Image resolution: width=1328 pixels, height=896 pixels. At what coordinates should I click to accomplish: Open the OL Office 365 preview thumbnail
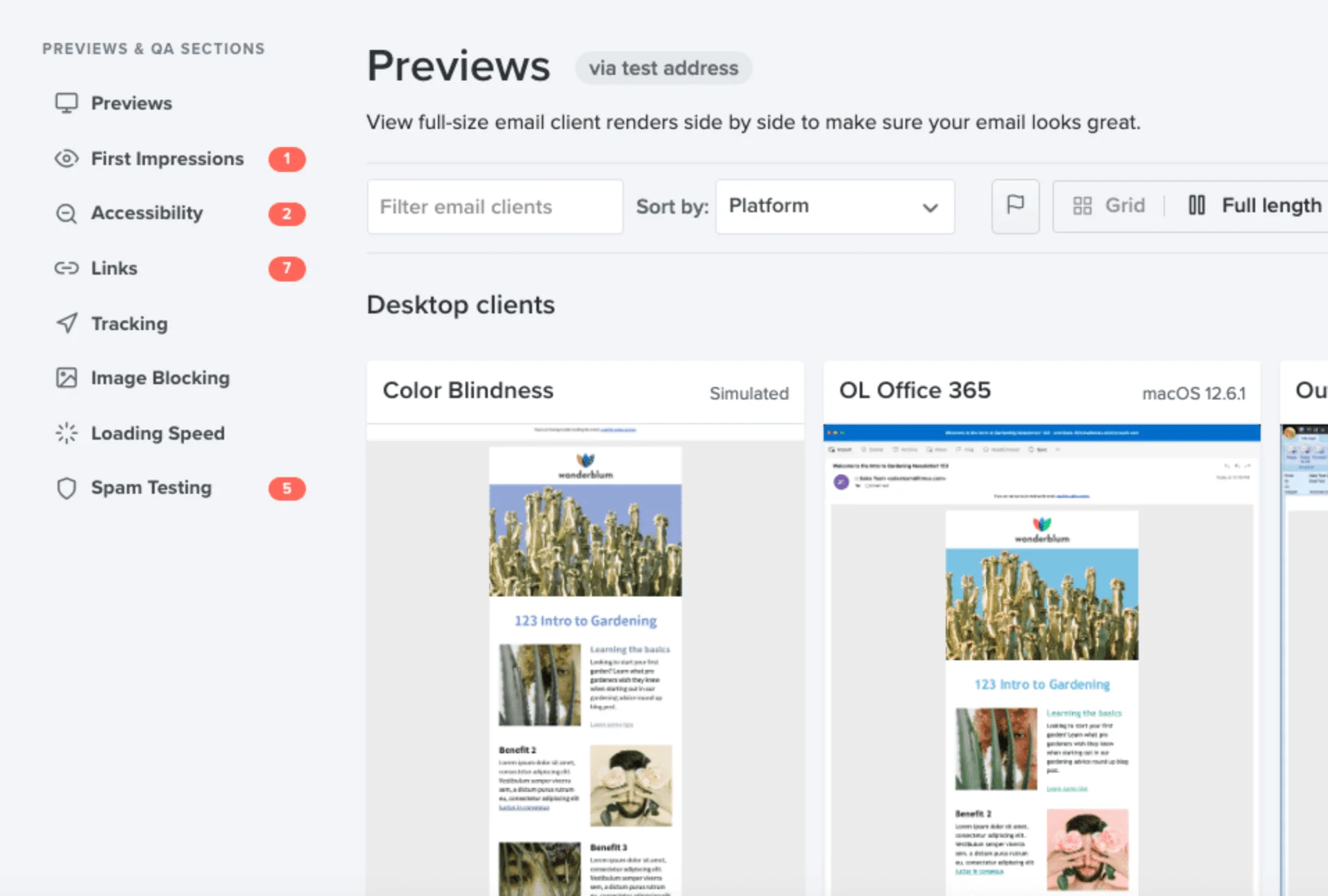pyautogui.click(x=1041, y=660)
